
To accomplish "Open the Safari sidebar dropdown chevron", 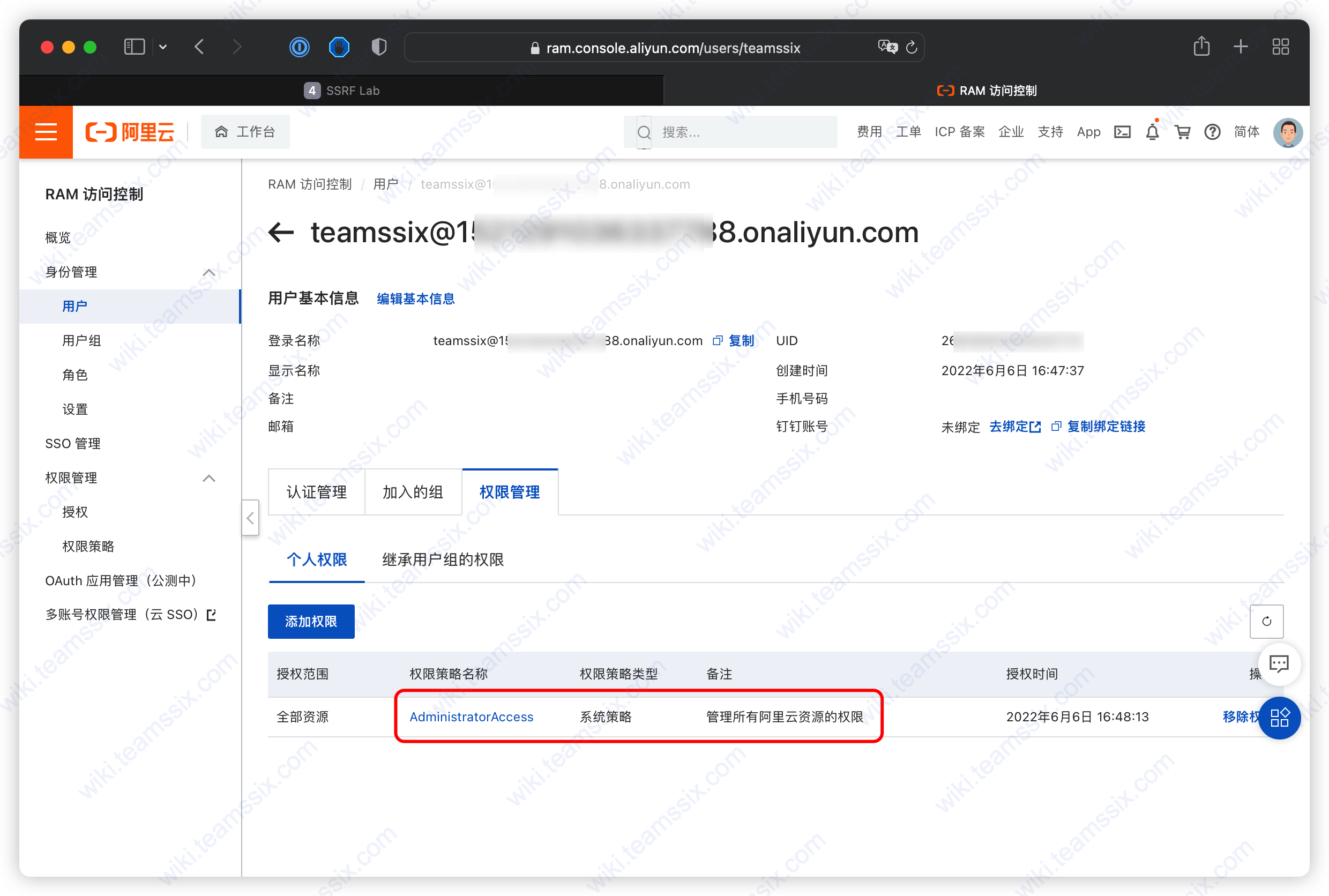I will pyautogui.click(x=163, y=47).
